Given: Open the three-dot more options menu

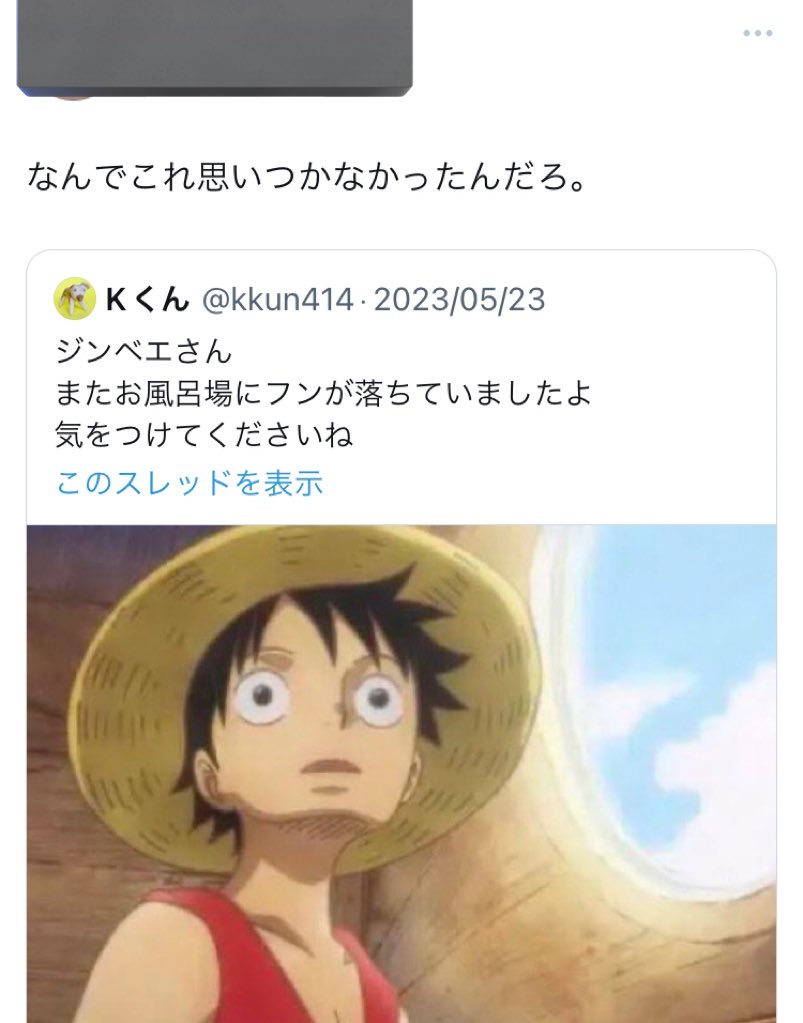Looking at the screenshot, I should point(757,33).
